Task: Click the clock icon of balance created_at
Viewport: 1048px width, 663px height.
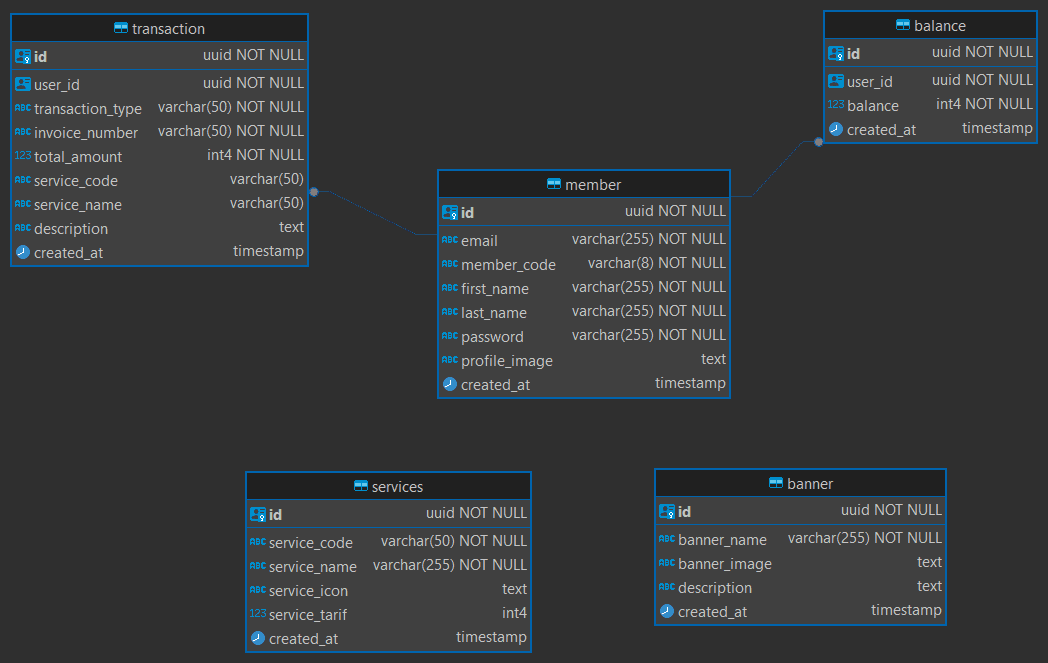Action: [x=835, y=129]
